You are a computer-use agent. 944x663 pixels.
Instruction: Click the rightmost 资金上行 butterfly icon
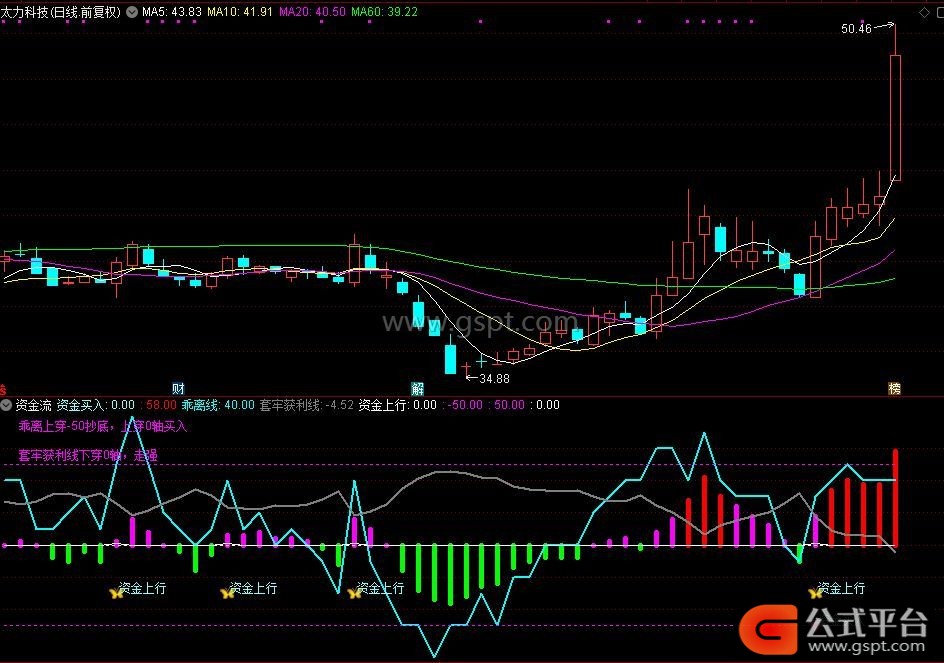tap(816, 591)
